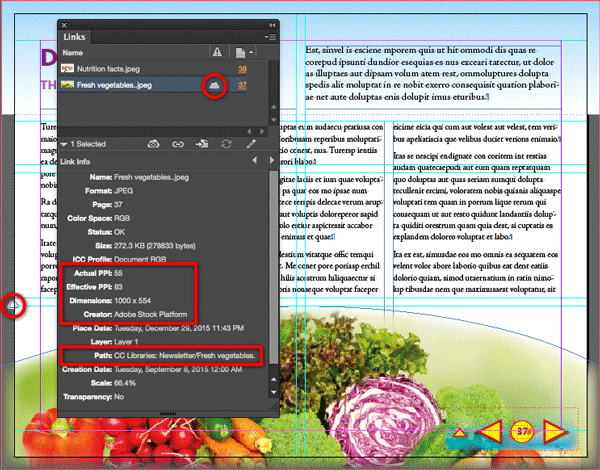
Task: Click the Link Info vertical scrollbar thumb
Action: click(273, 267)
